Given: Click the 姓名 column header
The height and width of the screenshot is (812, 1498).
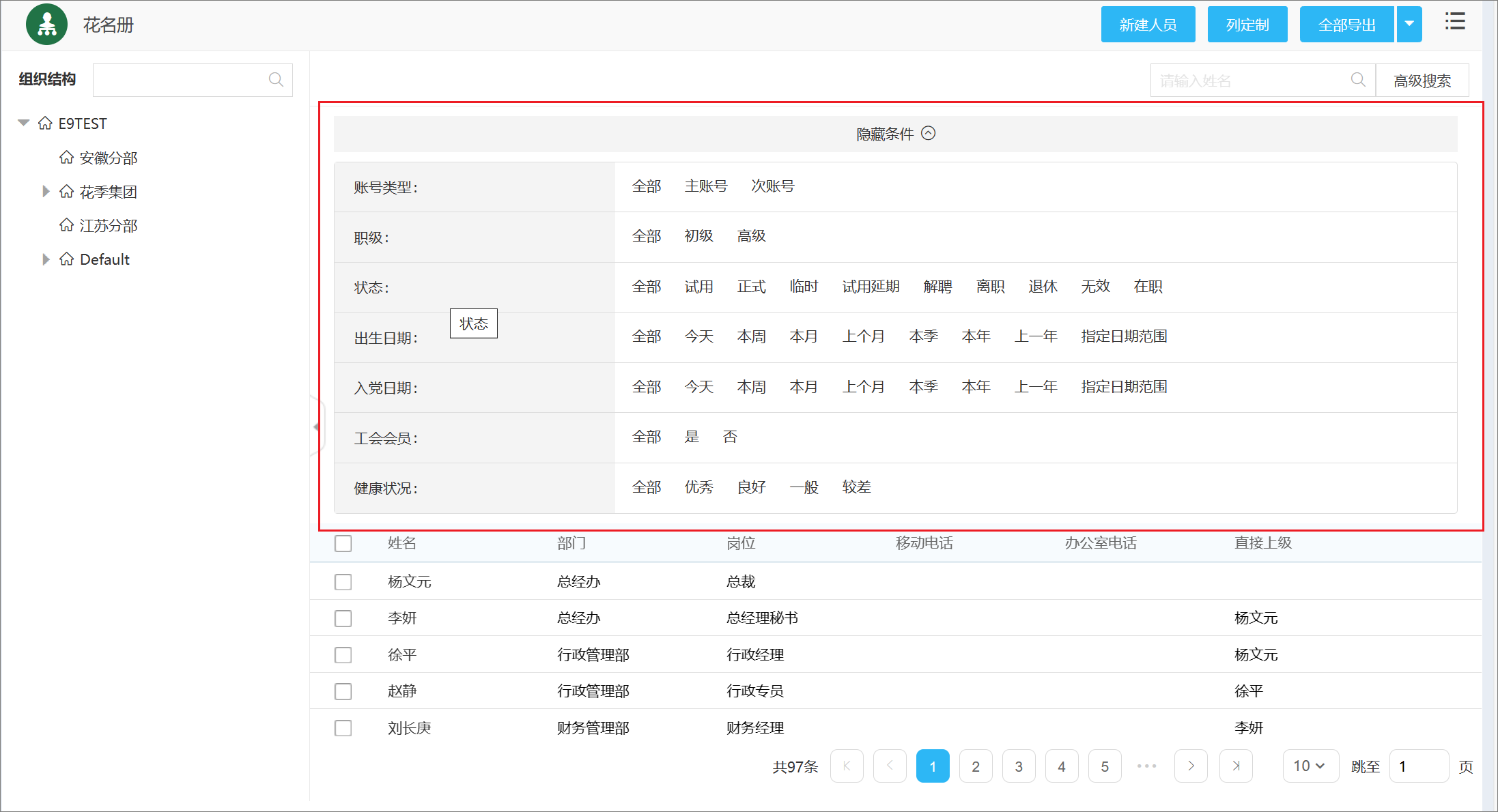Looking at the screenshot, I should [401, 543].
